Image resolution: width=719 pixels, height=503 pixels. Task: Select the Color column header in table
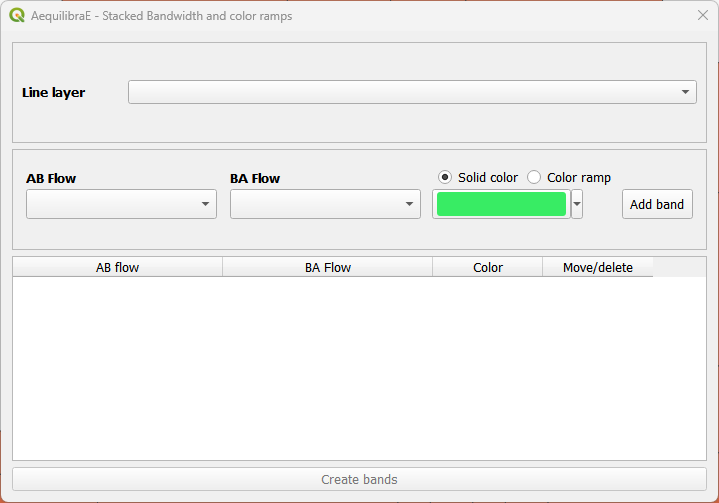[487, 267]
